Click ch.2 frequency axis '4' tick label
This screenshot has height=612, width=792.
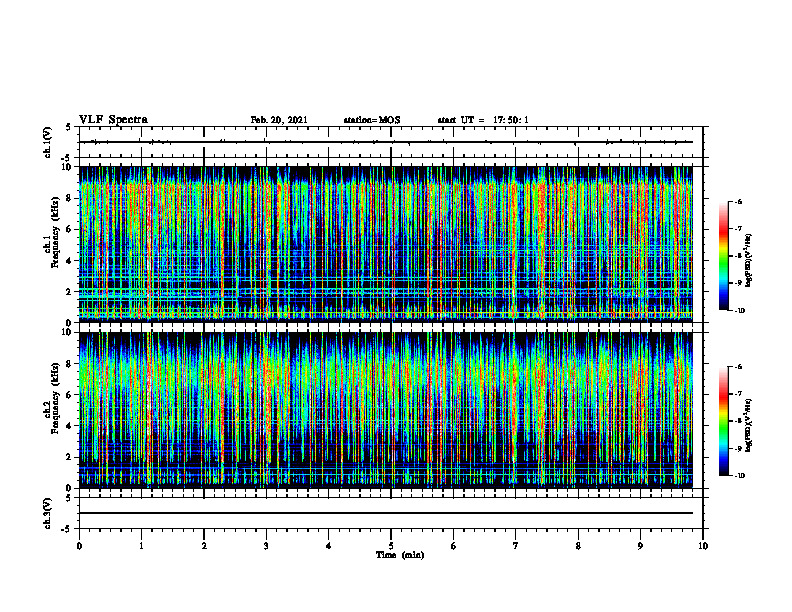(69, 426)
